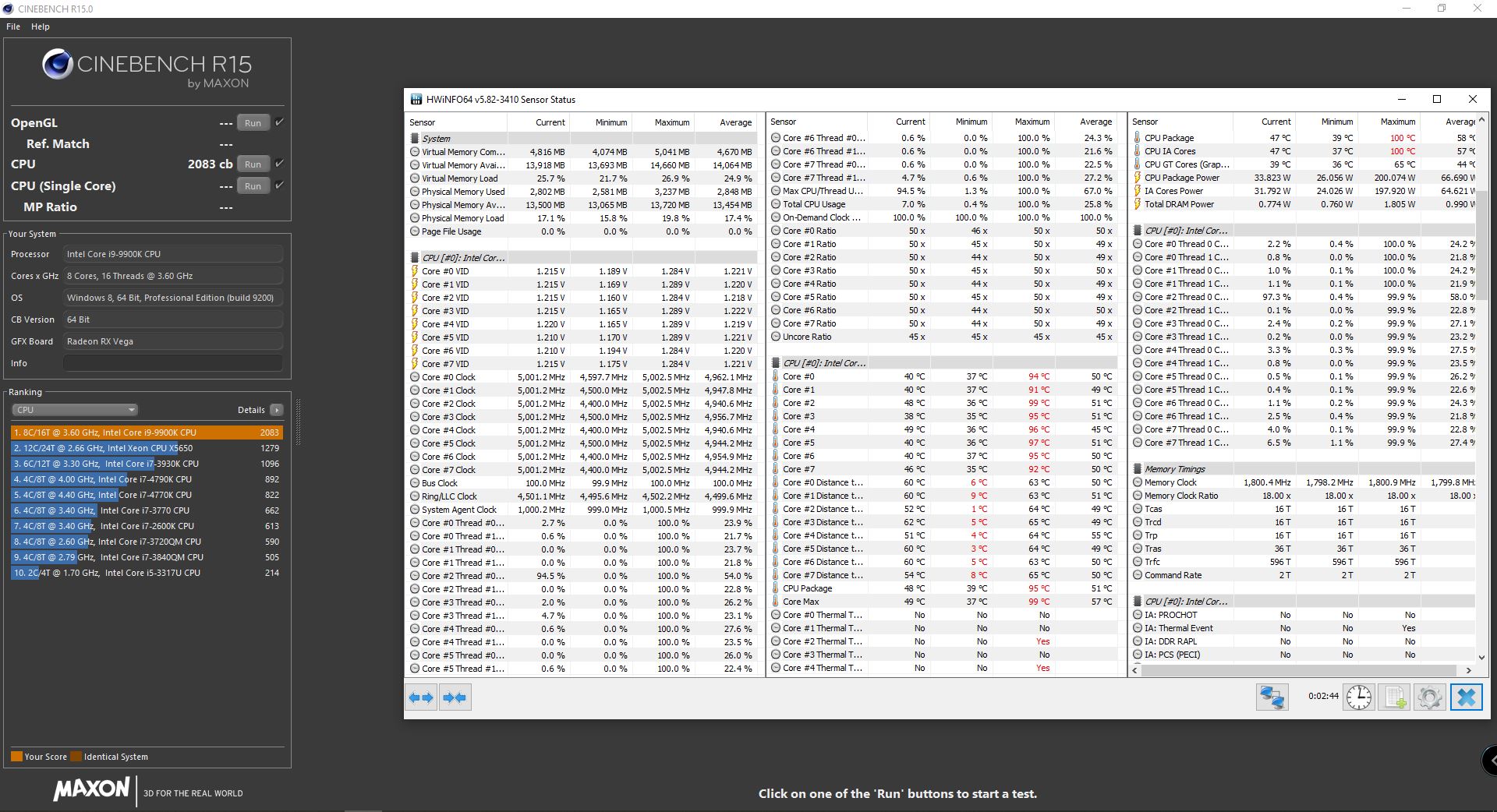Click the HWiNFO64 title bar app icon

(416, 99)
